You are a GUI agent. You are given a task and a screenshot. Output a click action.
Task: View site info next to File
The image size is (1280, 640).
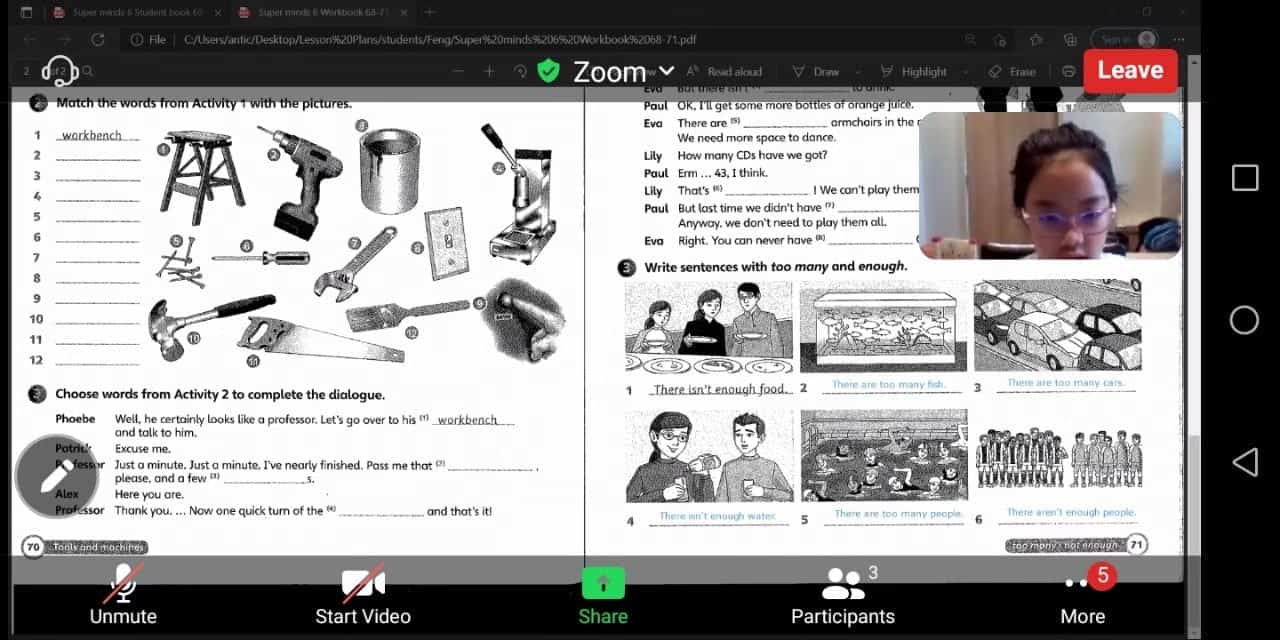click(137, 39)
